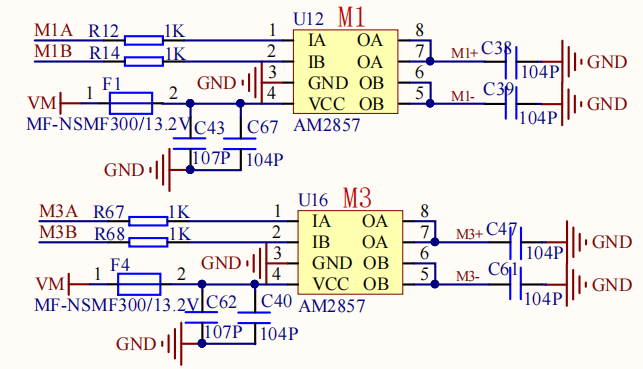Click the R67 designator label
Image resolution: width=643 pixels, height=369 pixels.
click(109, 212)
